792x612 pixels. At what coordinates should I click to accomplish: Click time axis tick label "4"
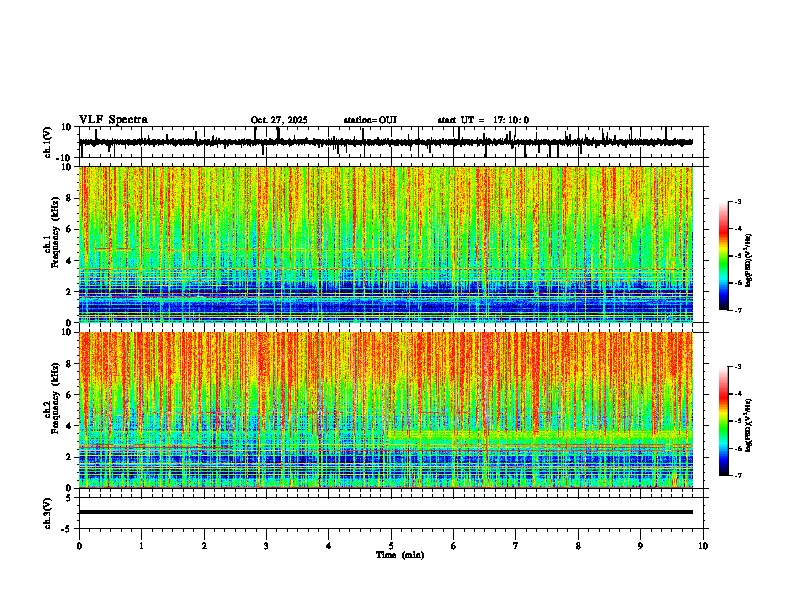tap(329, 546)
